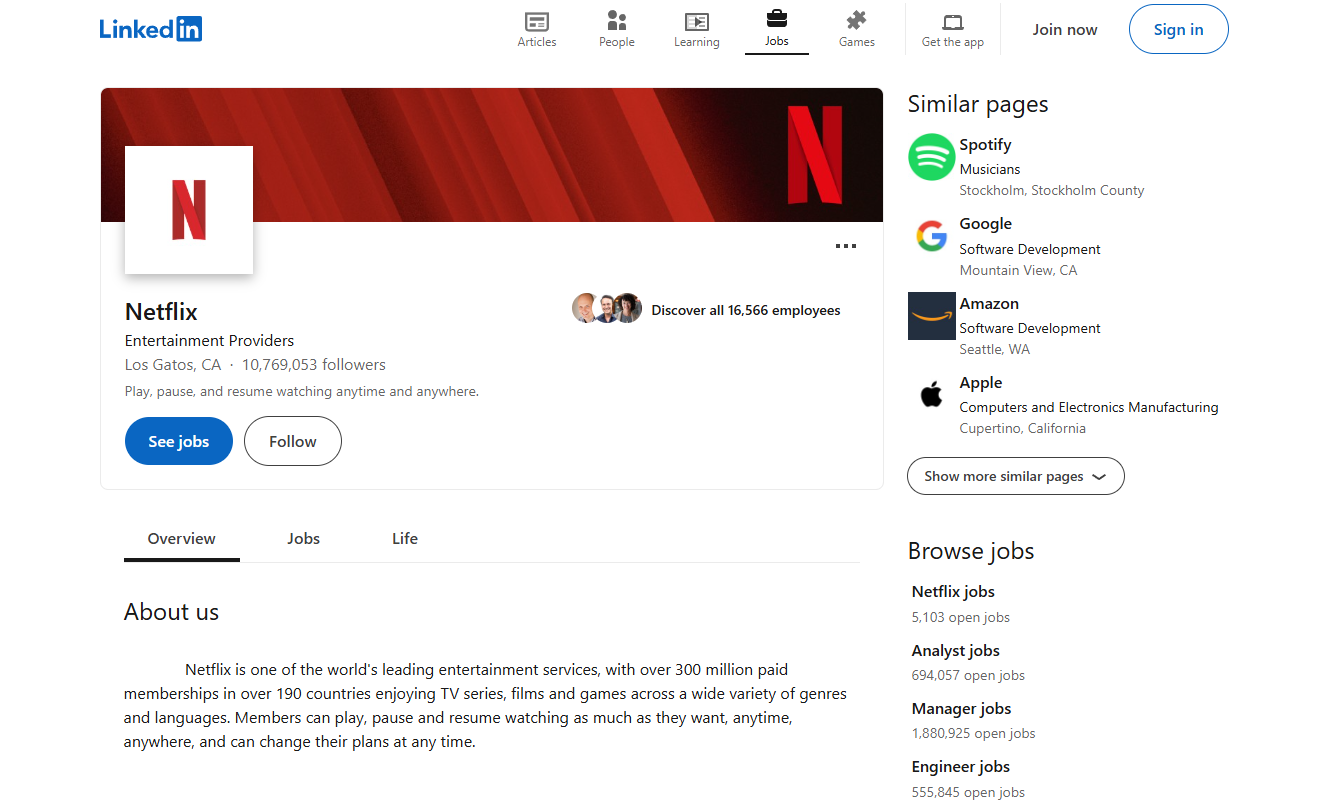The height and width of the screenshot is (803, 1333).
Task: Select the Overview tab
Action: coord(181,538)
